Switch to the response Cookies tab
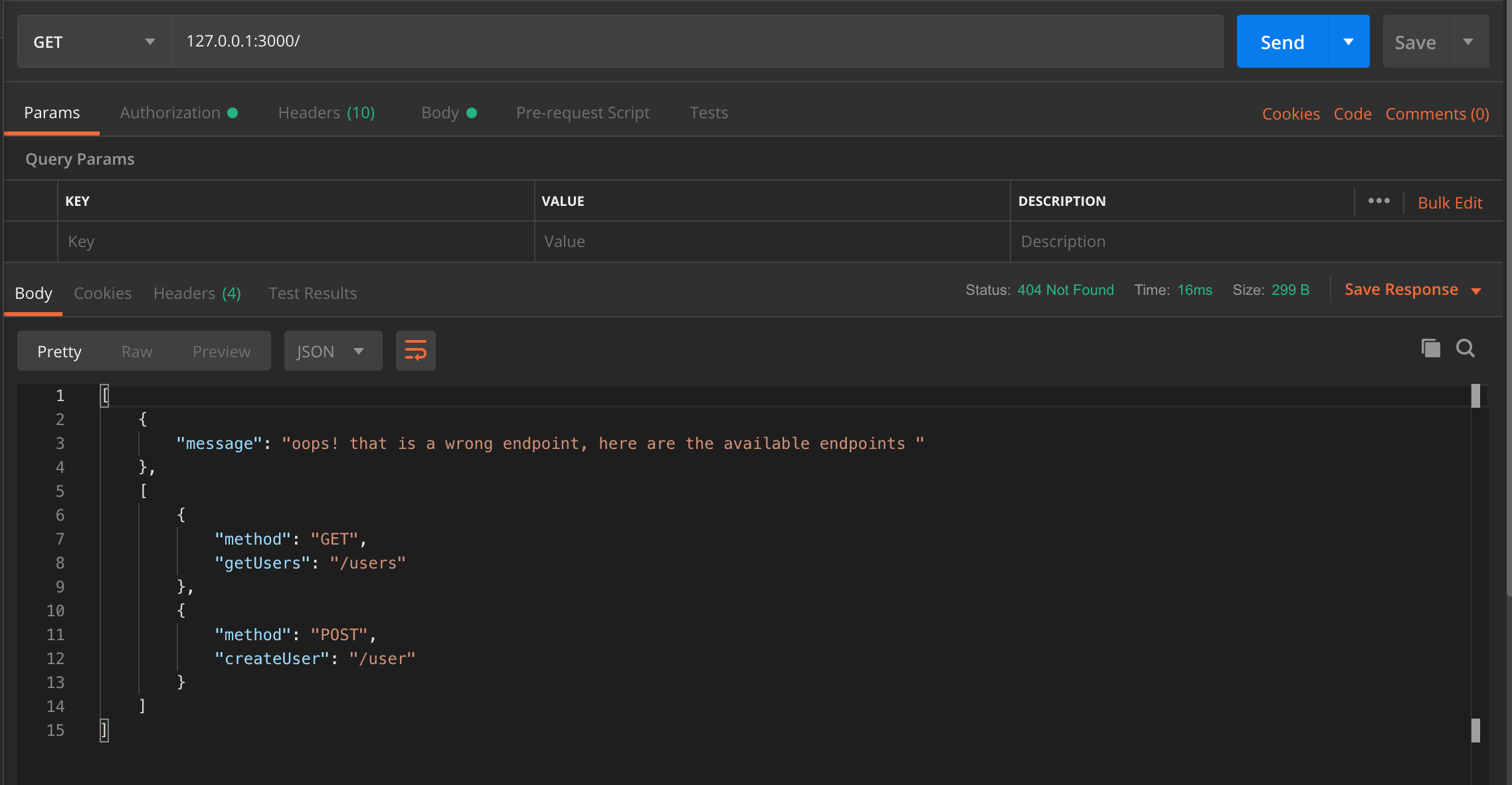The width and height of the screenshot is (1512, 785). pyautogui.click(x=102, y=293)
